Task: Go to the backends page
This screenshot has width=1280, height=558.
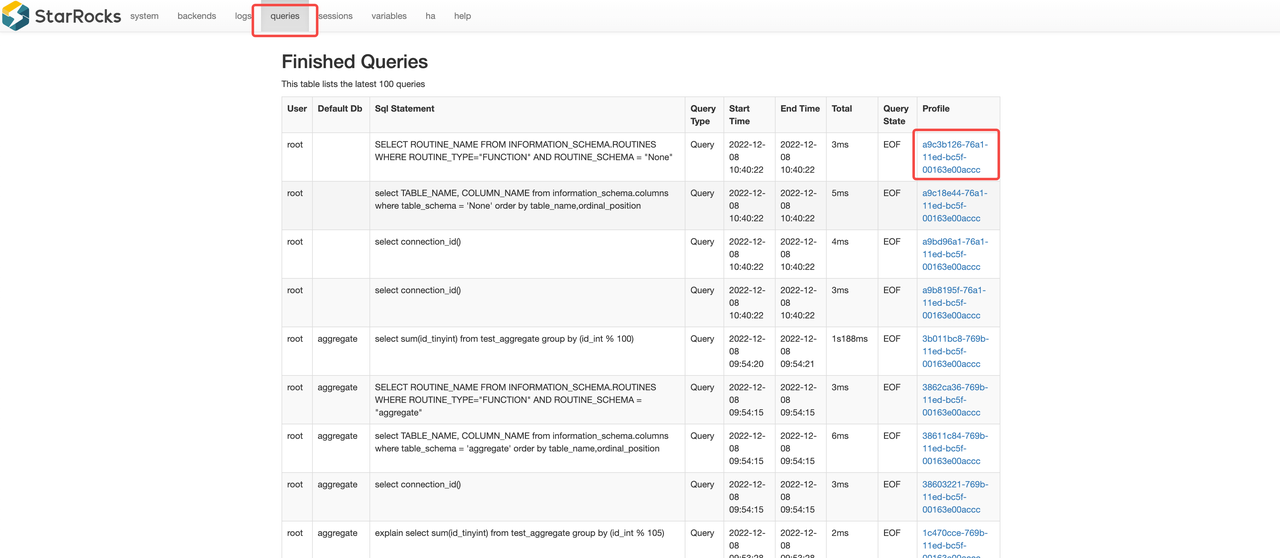Action: 196,16
